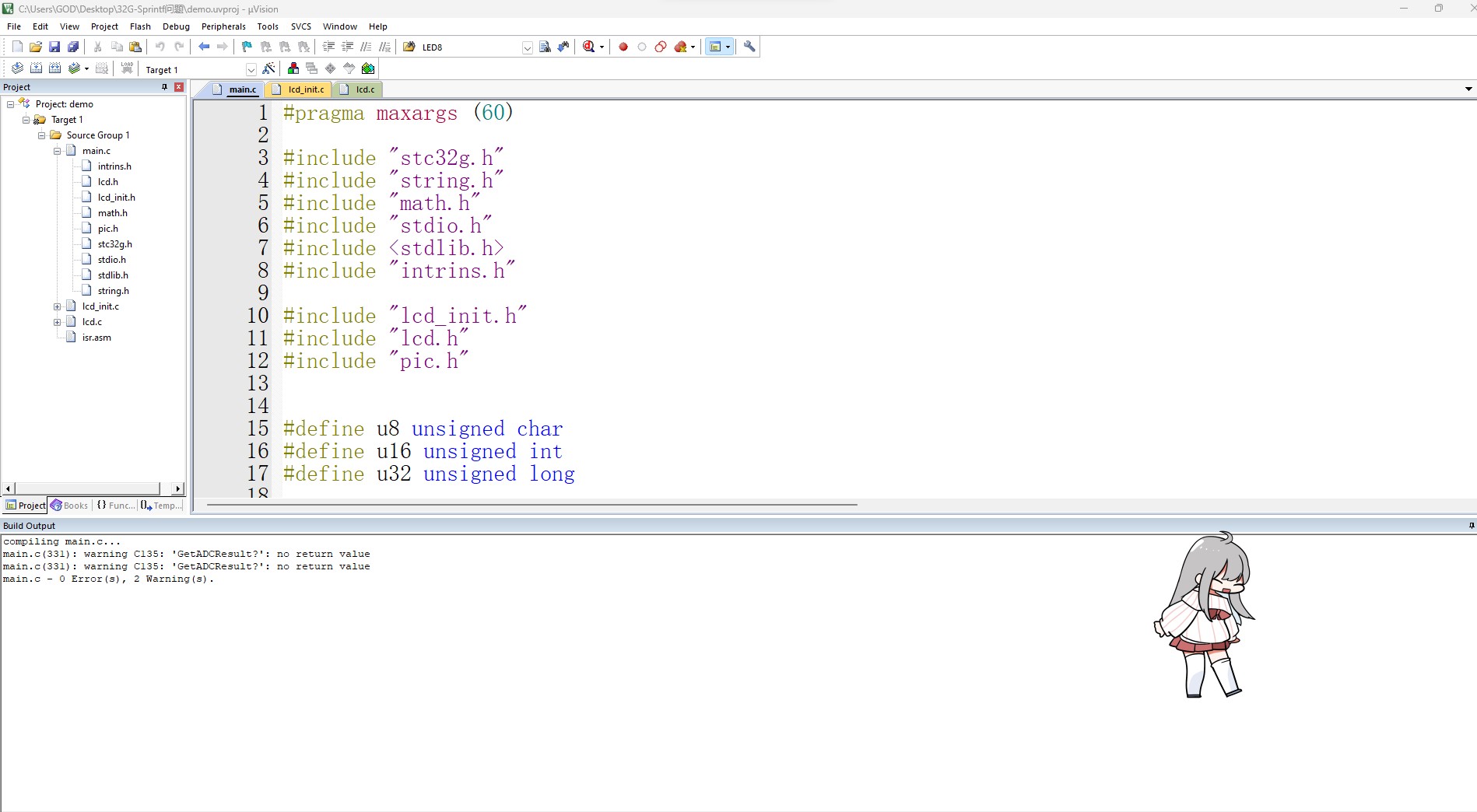Copy selection toolbar icon
1477x812 pixels.
[x=117, y=47]
